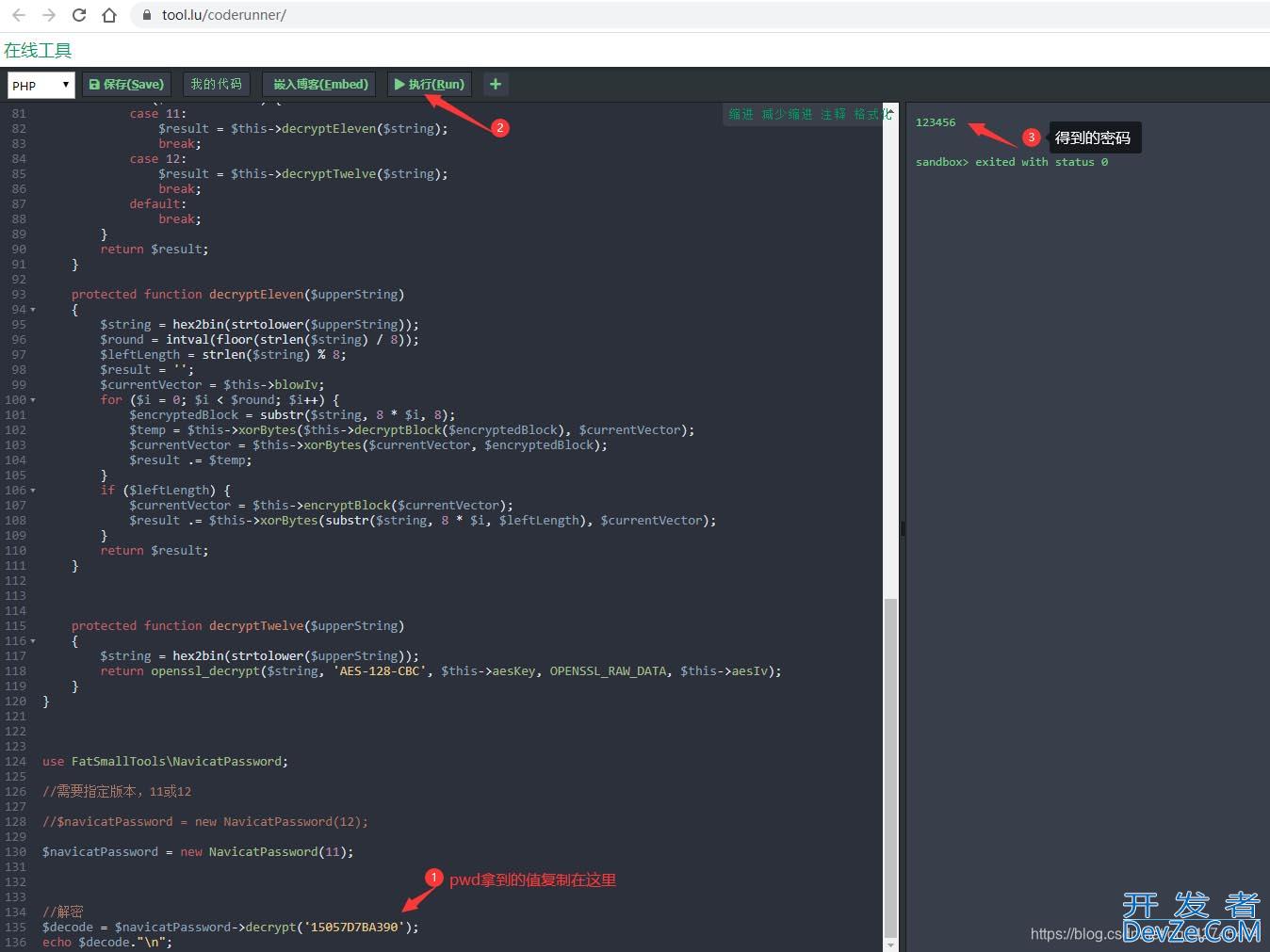
Task: Click the scrollbar up arrow
Action: (x=890, y=109)
